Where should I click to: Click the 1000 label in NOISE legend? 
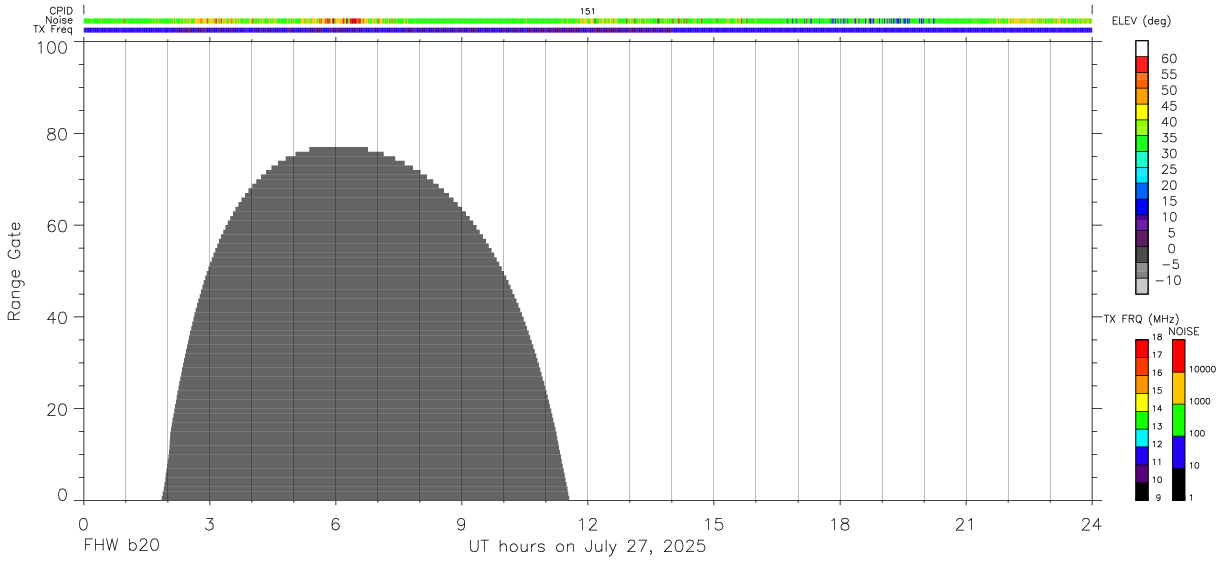(x=1201, y=401)
